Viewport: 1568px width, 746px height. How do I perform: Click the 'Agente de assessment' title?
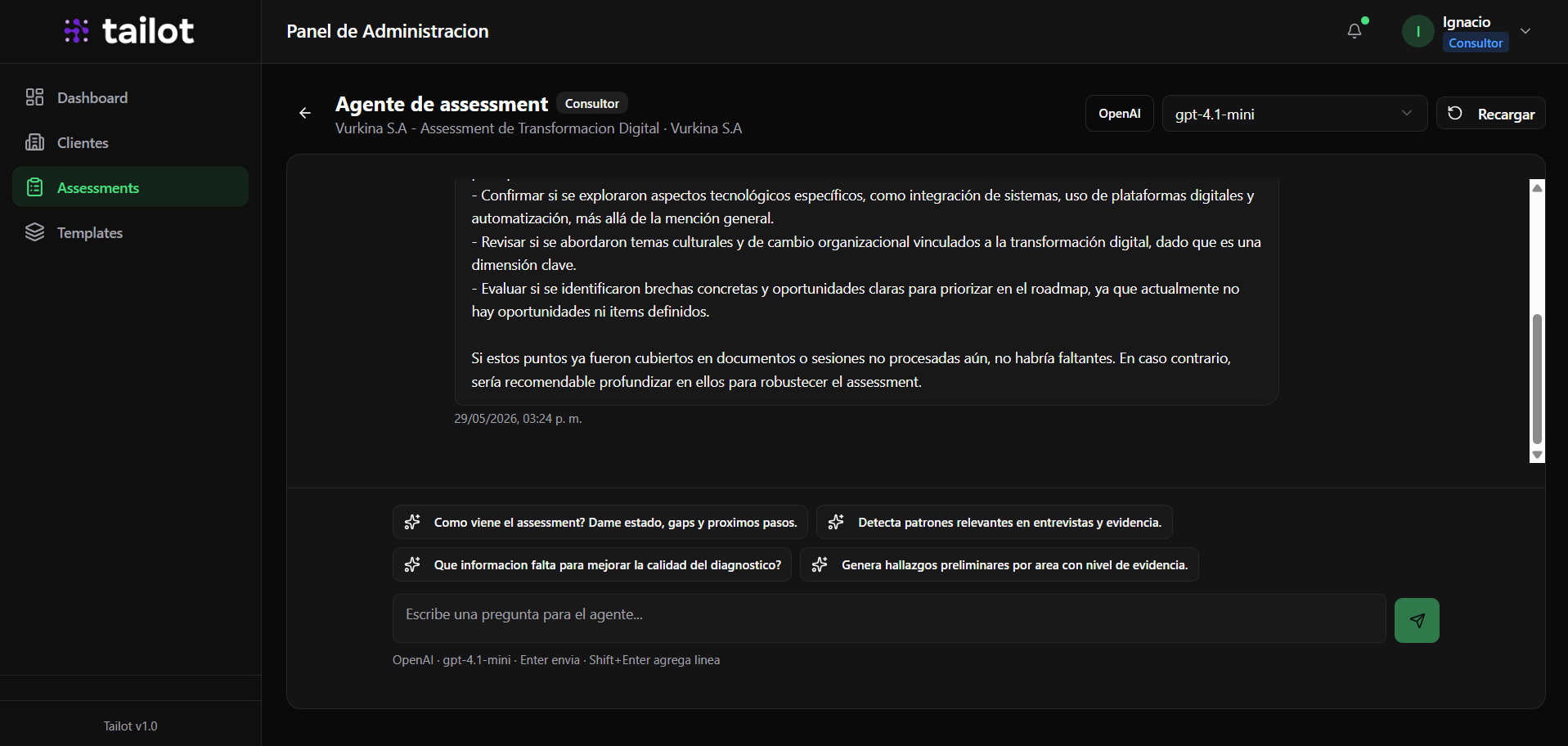coord(442,104)
